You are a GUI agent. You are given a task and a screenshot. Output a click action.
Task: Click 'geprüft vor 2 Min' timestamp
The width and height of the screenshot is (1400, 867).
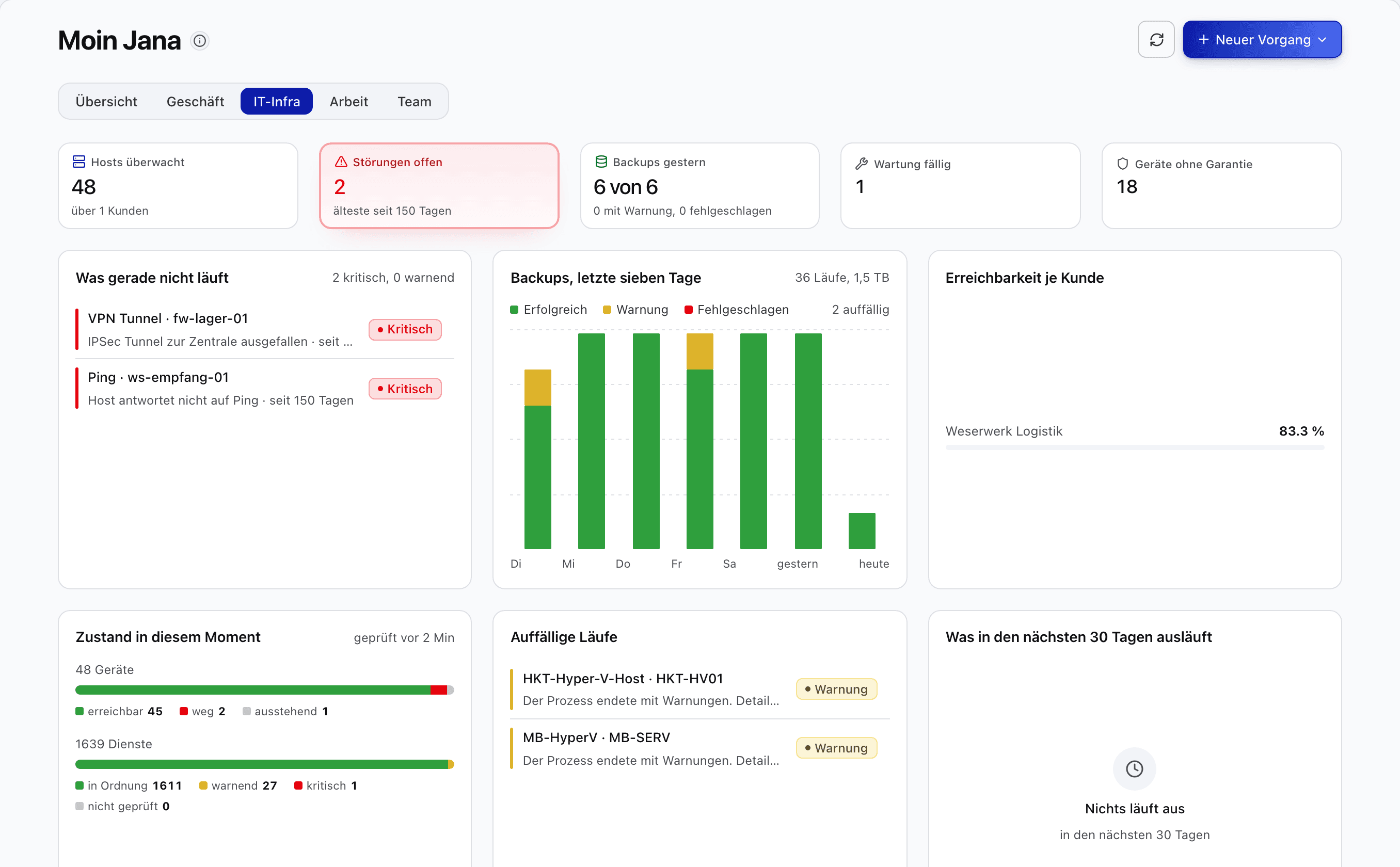404,638
